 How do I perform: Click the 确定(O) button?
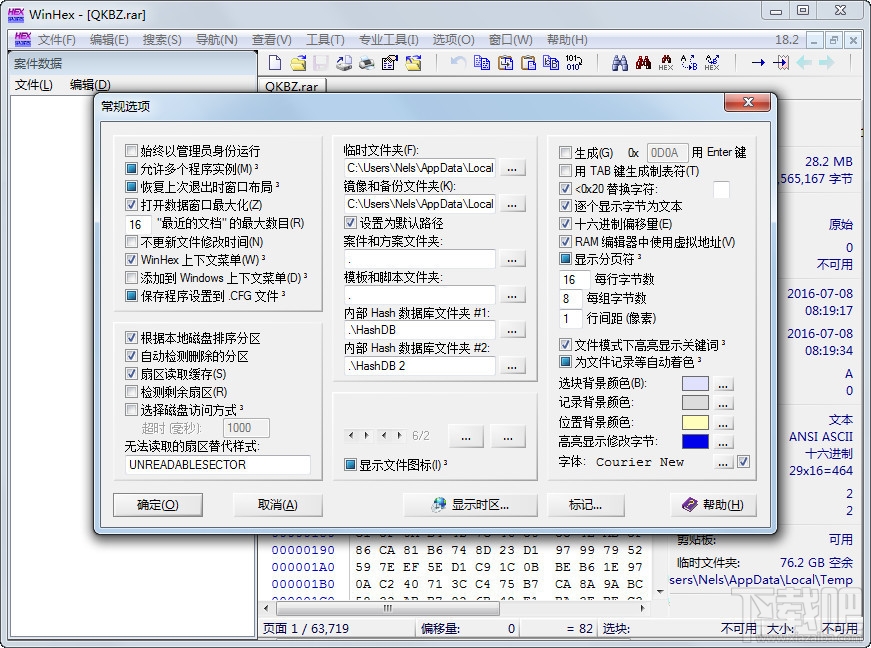tap(158, 505)
